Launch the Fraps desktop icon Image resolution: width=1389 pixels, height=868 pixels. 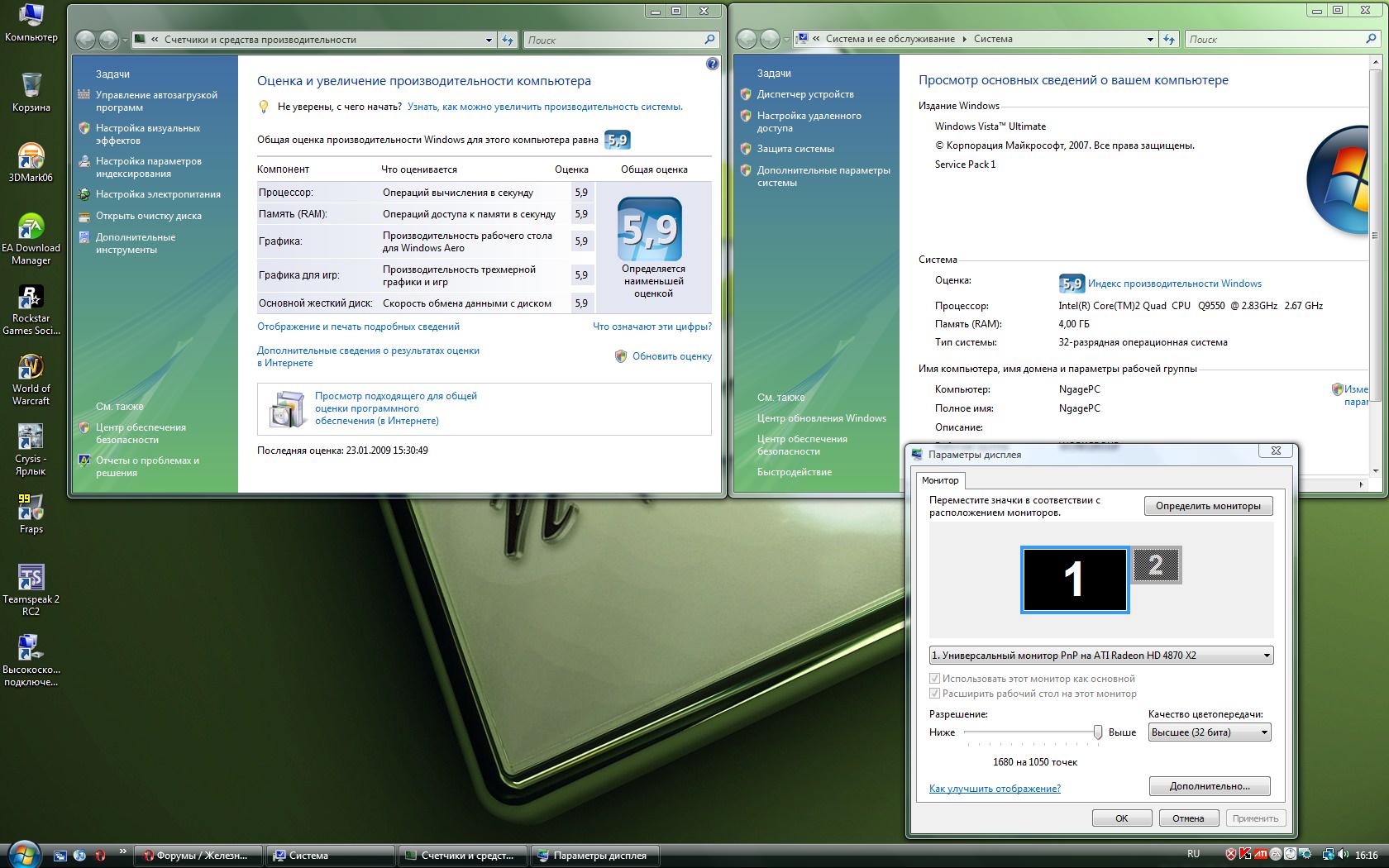31,513
